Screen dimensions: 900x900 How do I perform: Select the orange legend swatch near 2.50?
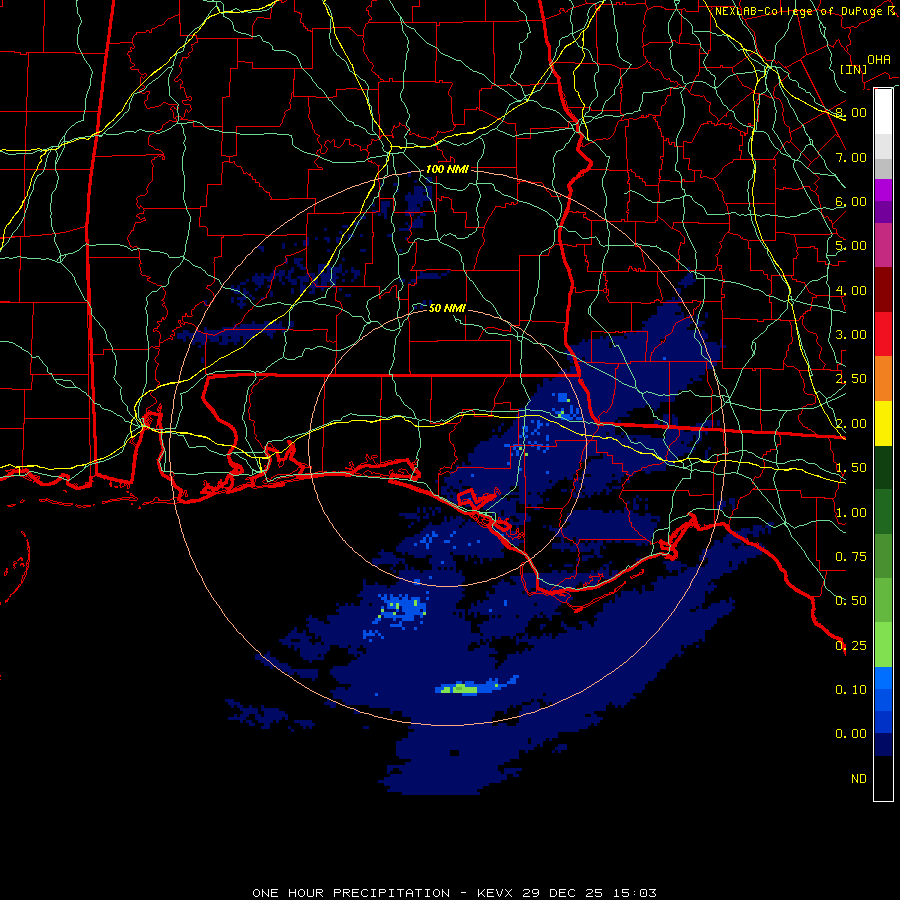click(883, 379)
